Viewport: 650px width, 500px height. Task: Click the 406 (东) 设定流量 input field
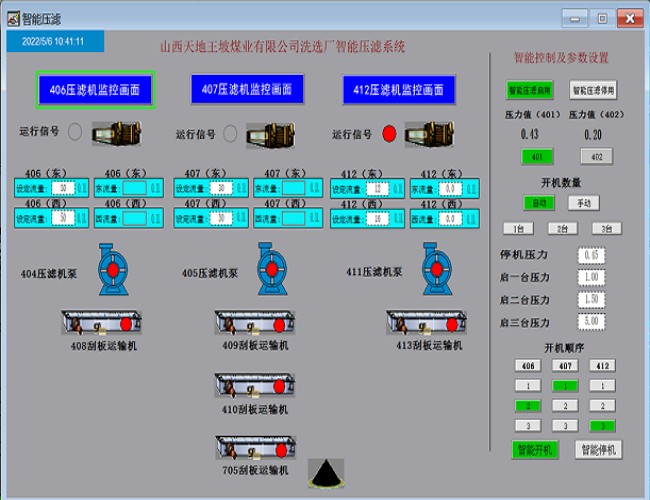61,187
